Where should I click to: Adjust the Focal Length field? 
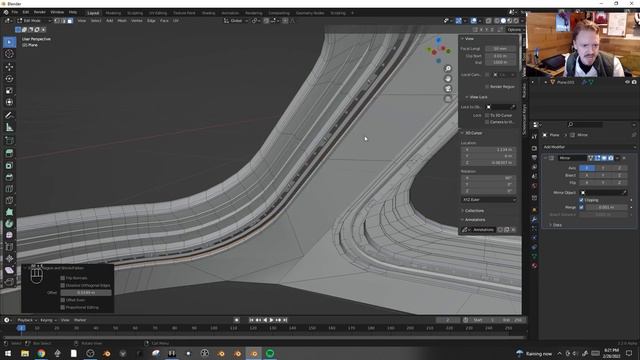click(x=501, y=49)
